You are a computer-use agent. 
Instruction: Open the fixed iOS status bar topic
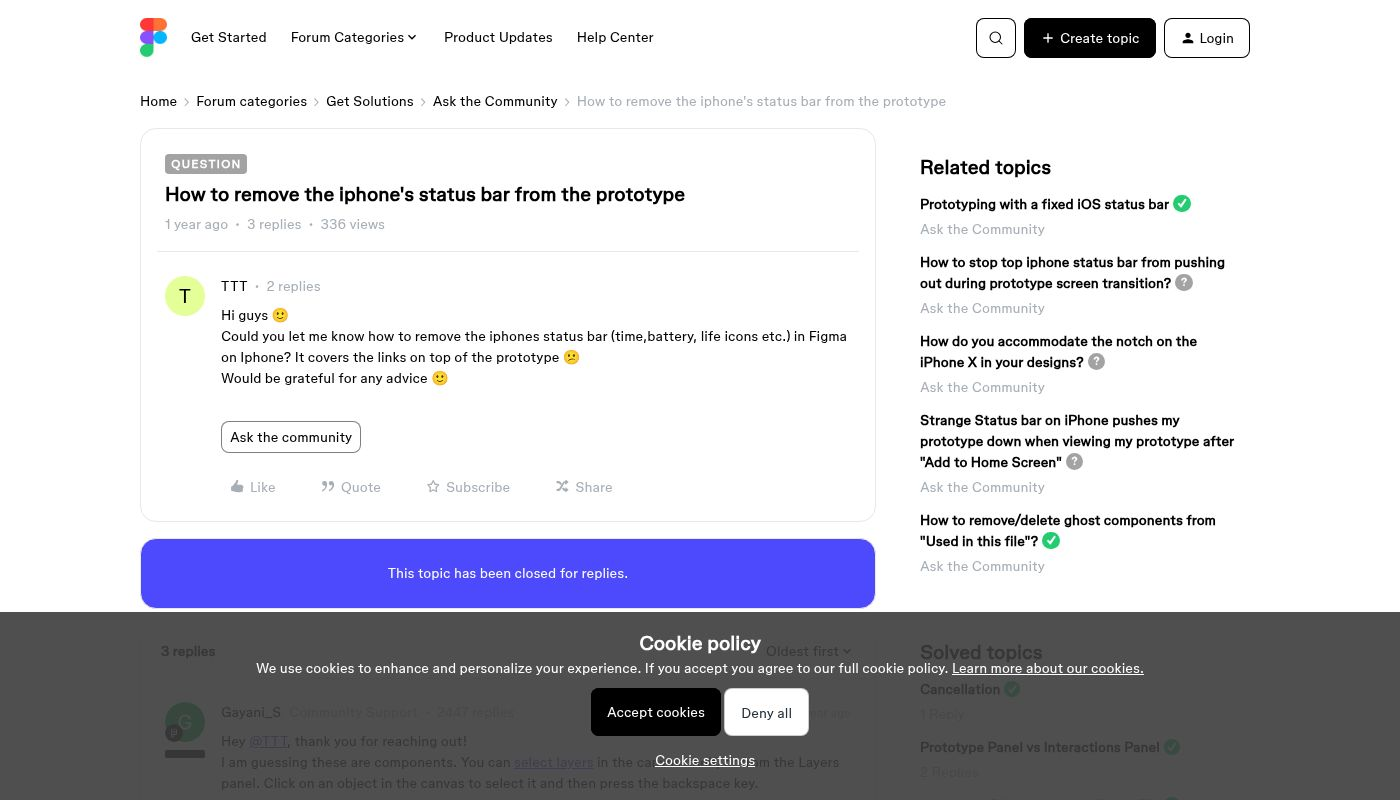click(1044, 204)
